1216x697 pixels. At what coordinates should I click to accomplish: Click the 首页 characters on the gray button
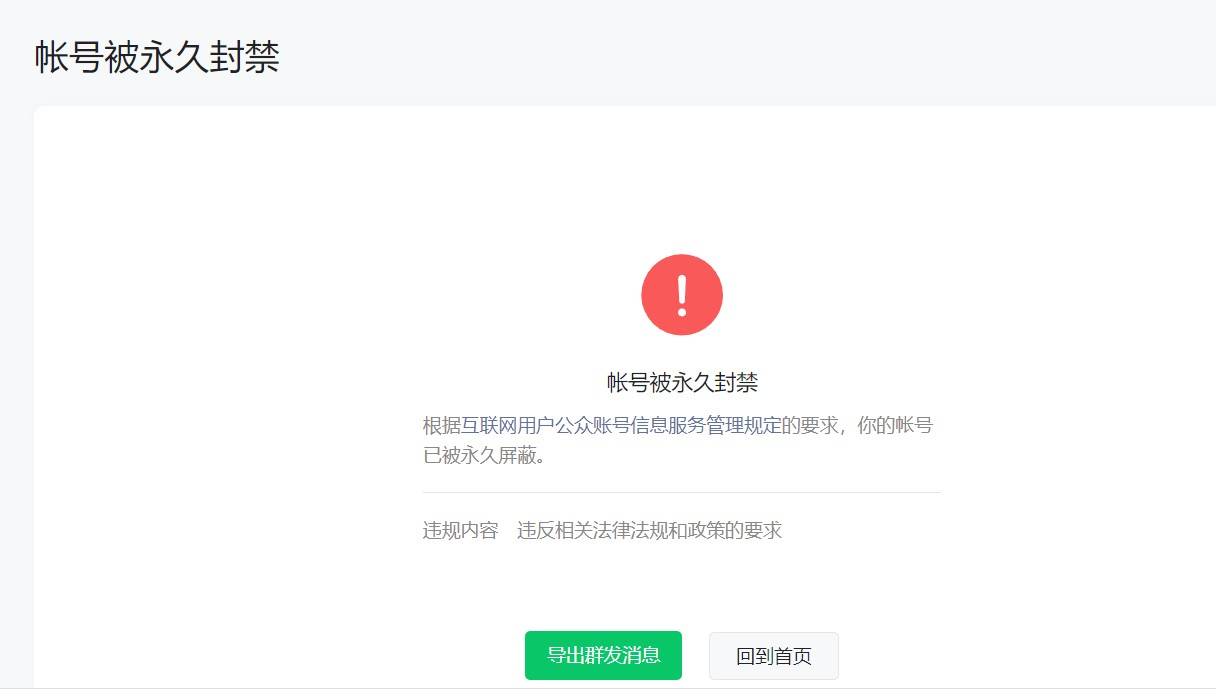click(793, 657)
